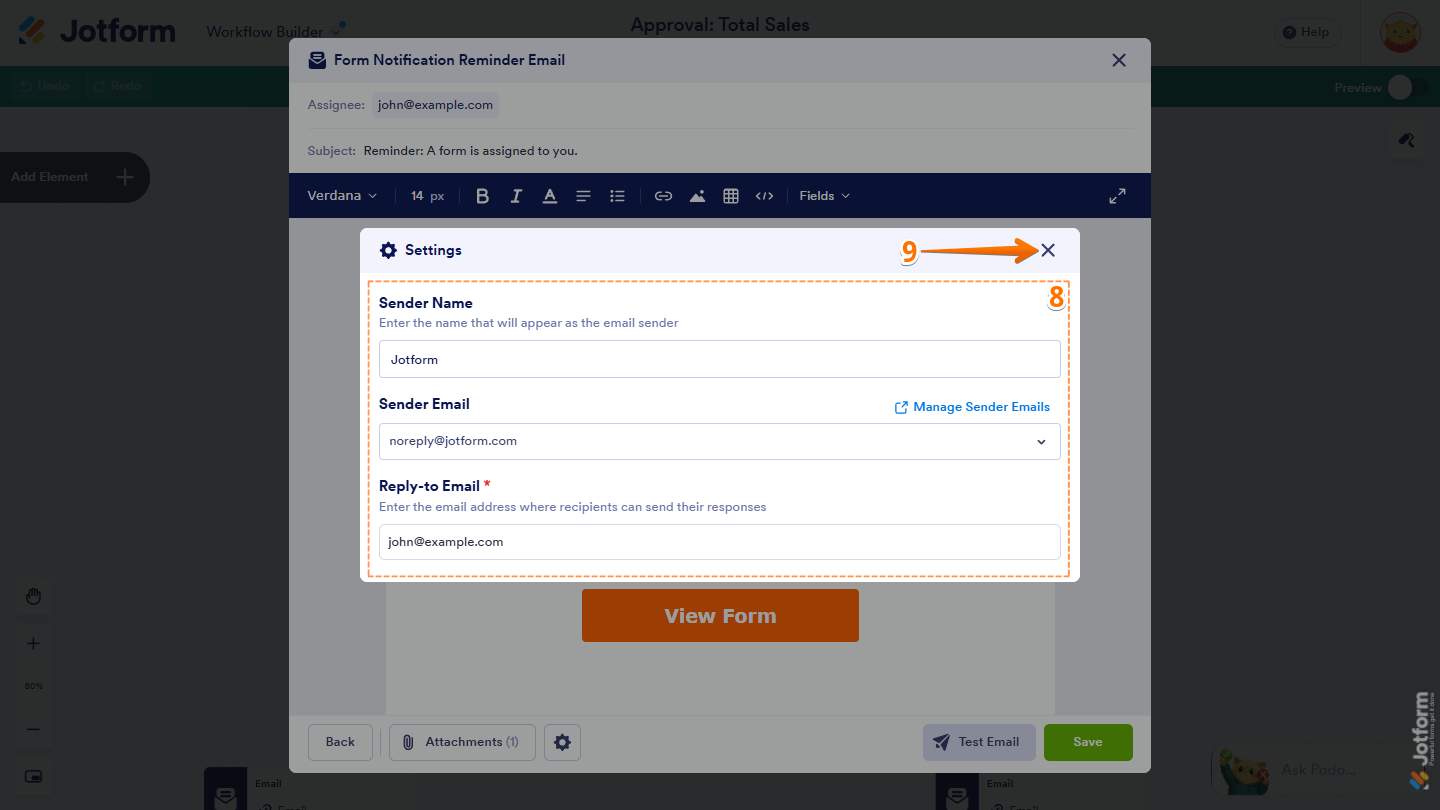Click the Jotform logo
The width and height of the screenshot is (1440, 810).
coord(97,31)
